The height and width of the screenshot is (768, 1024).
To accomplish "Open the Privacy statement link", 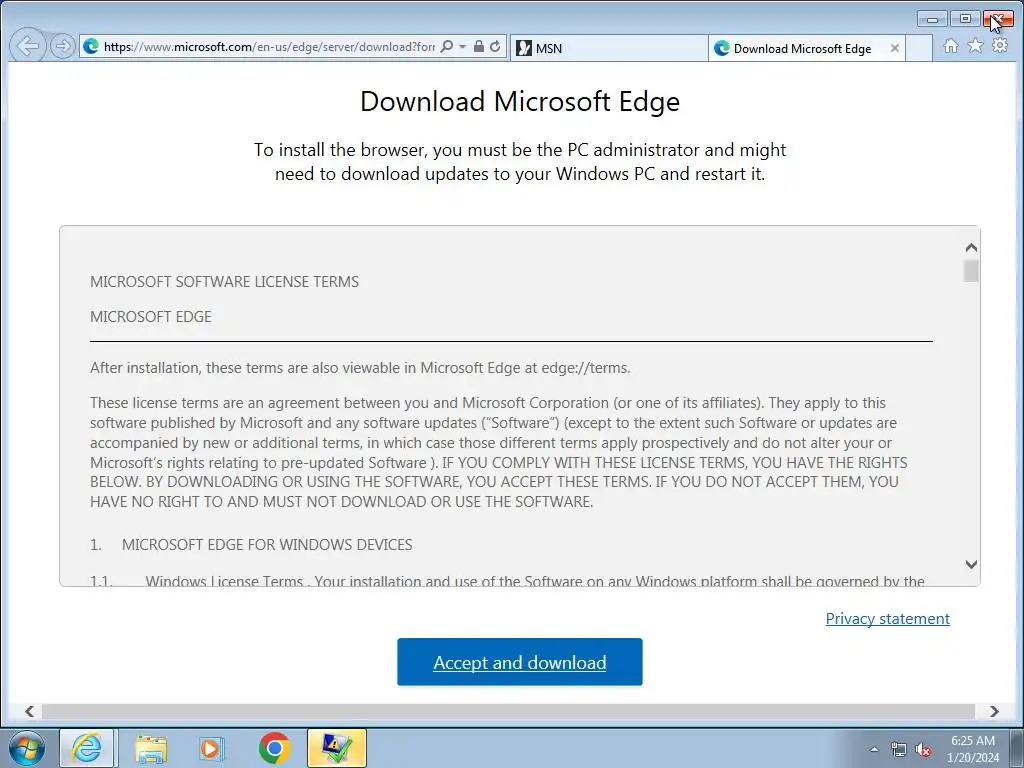I will tap(888, 618).
